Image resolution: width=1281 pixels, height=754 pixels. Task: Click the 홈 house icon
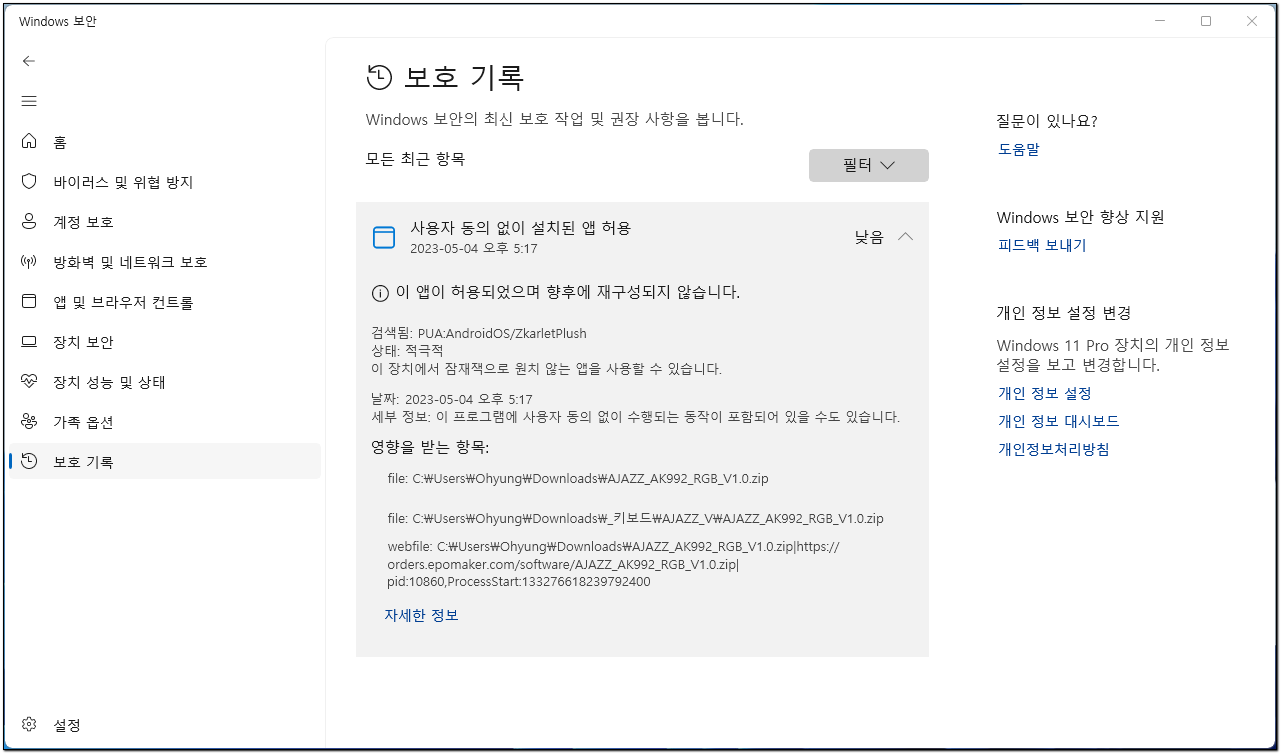[x=29, y=142]
